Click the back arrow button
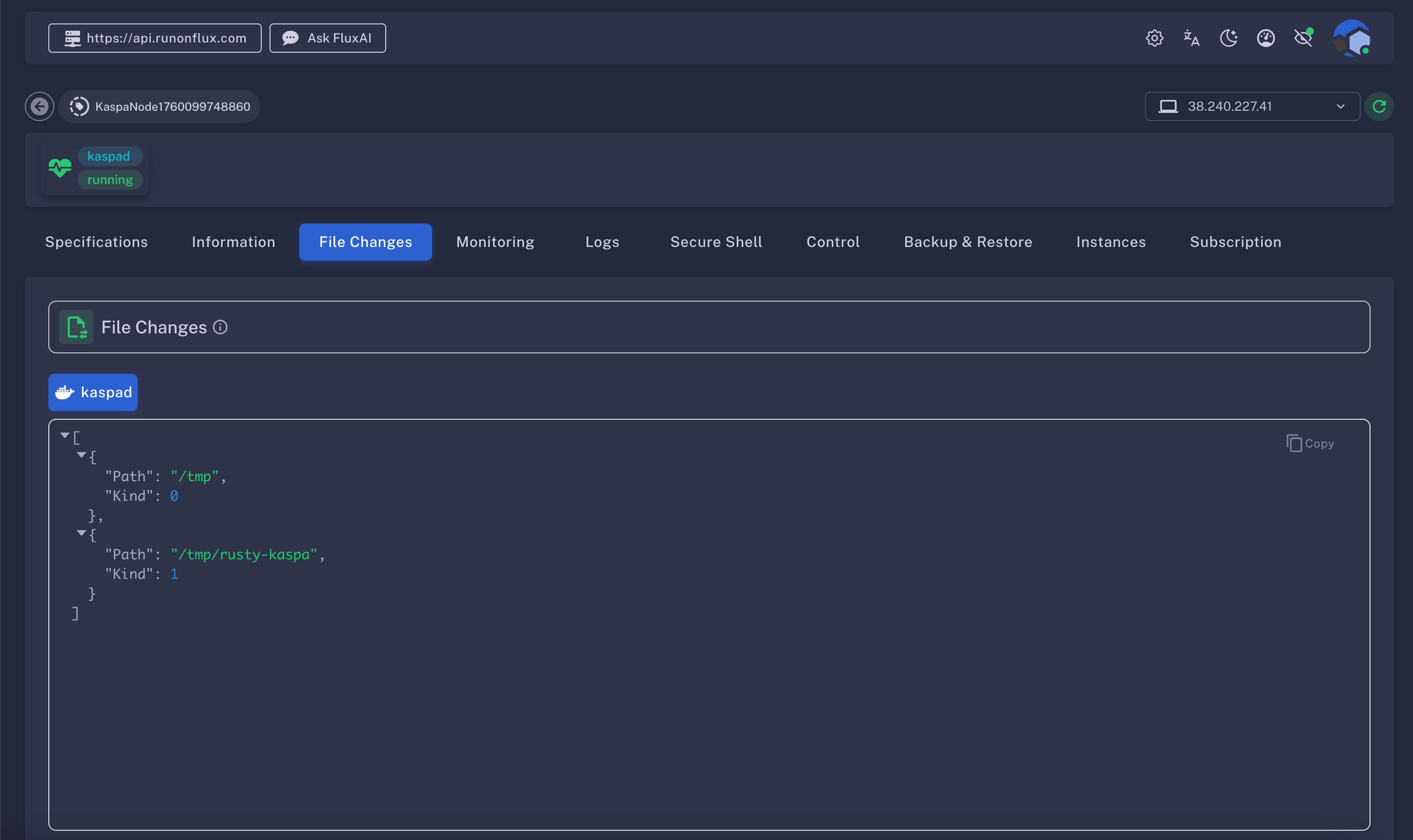 click(39, 106)
